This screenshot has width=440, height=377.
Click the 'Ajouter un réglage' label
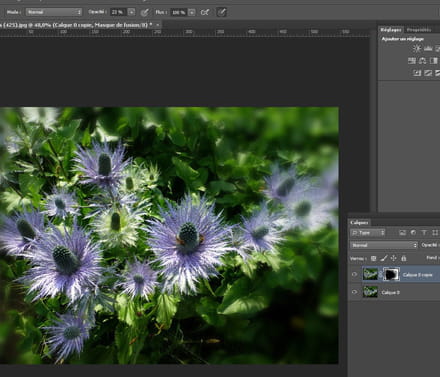(x=403, y=39)
